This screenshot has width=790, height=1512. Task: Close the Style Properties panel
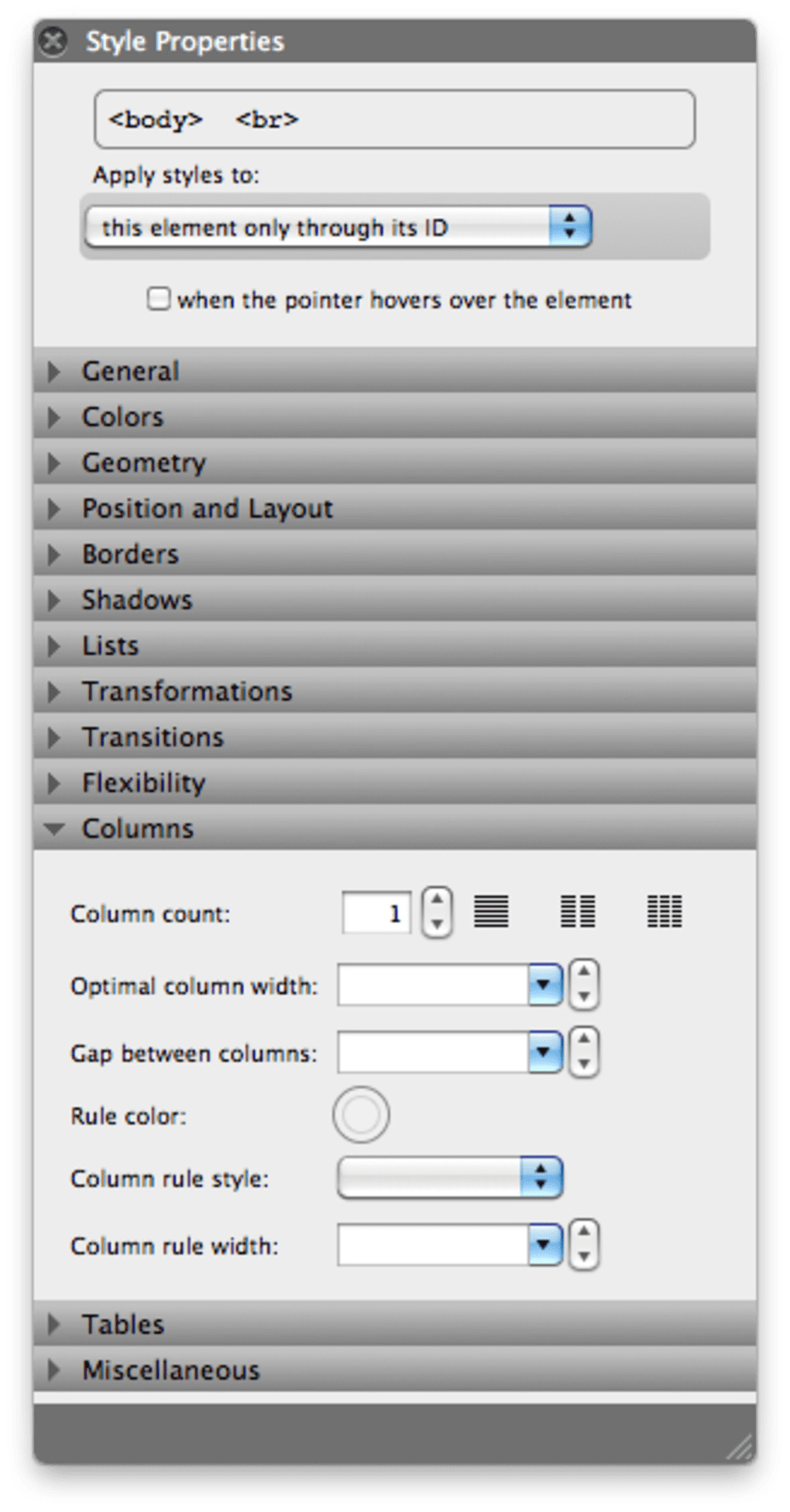point(53,41)
